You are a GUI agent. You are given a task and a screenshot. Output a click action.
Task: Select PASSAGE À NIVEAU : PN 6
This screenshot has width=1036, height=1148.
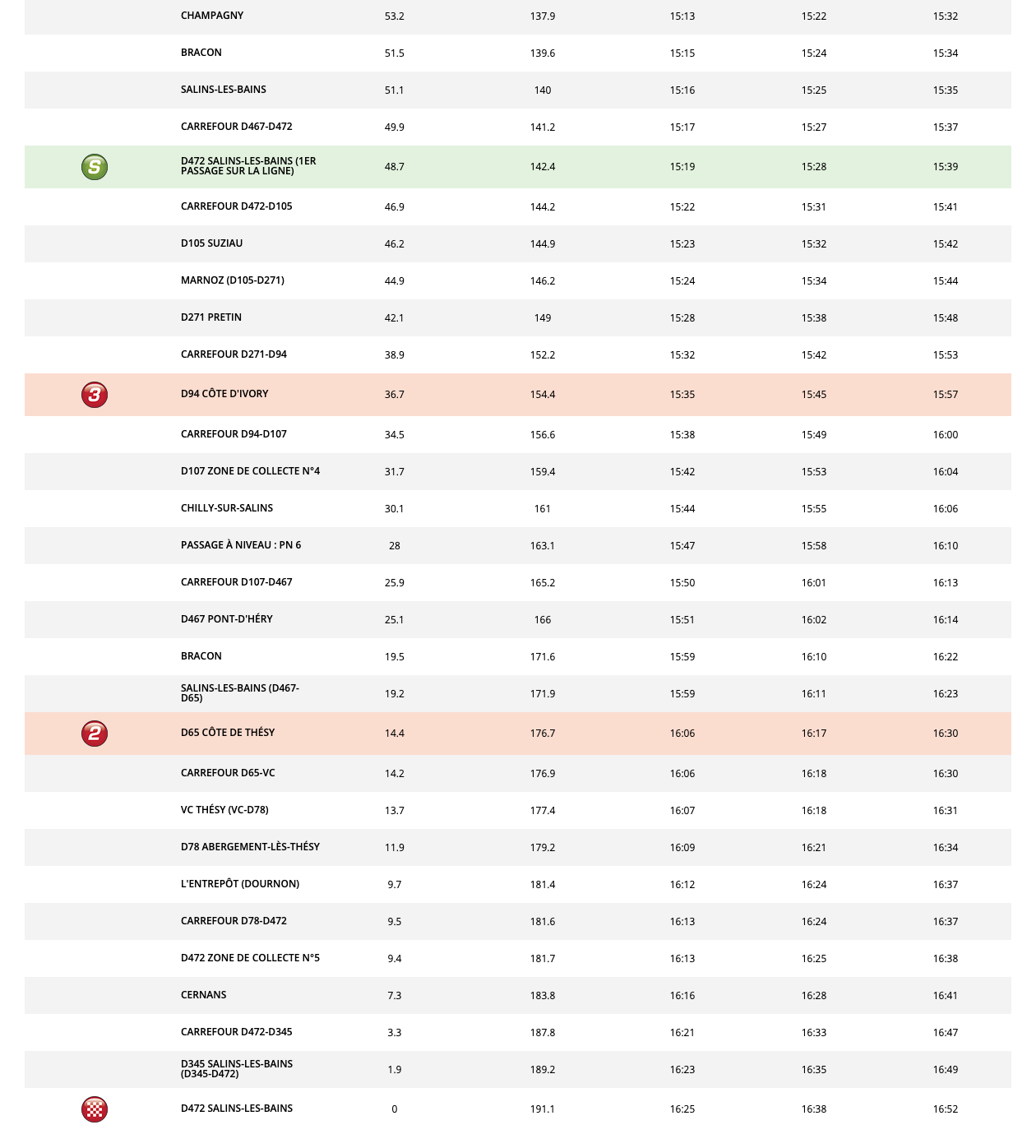click(x=241, y=545)
